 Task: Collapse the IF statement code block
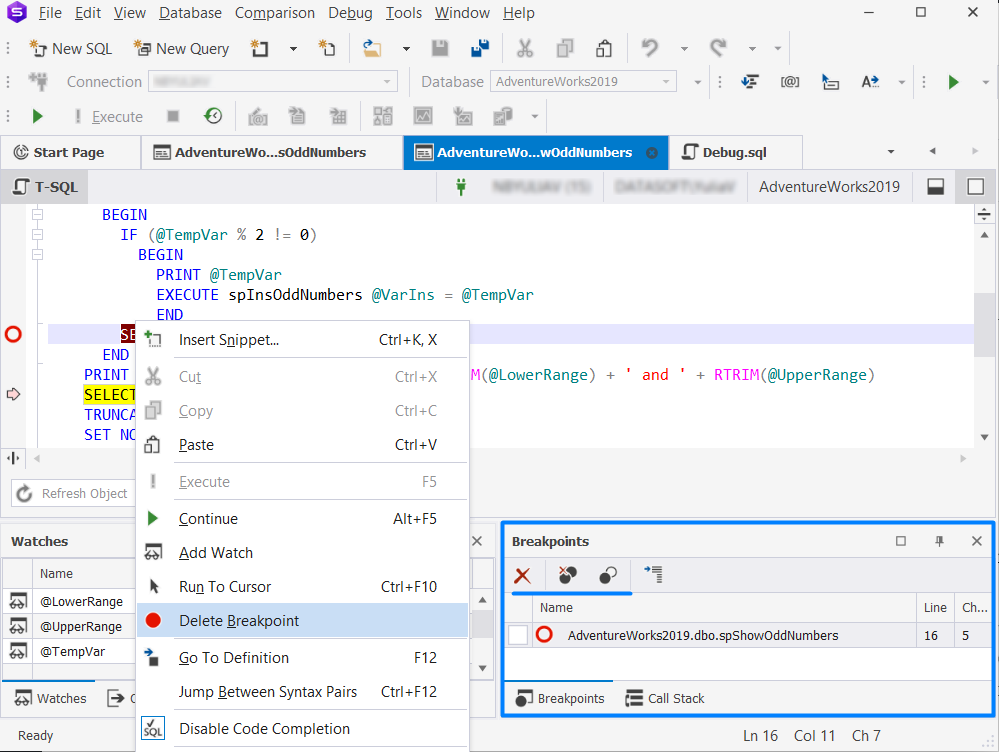click(38, 235)
